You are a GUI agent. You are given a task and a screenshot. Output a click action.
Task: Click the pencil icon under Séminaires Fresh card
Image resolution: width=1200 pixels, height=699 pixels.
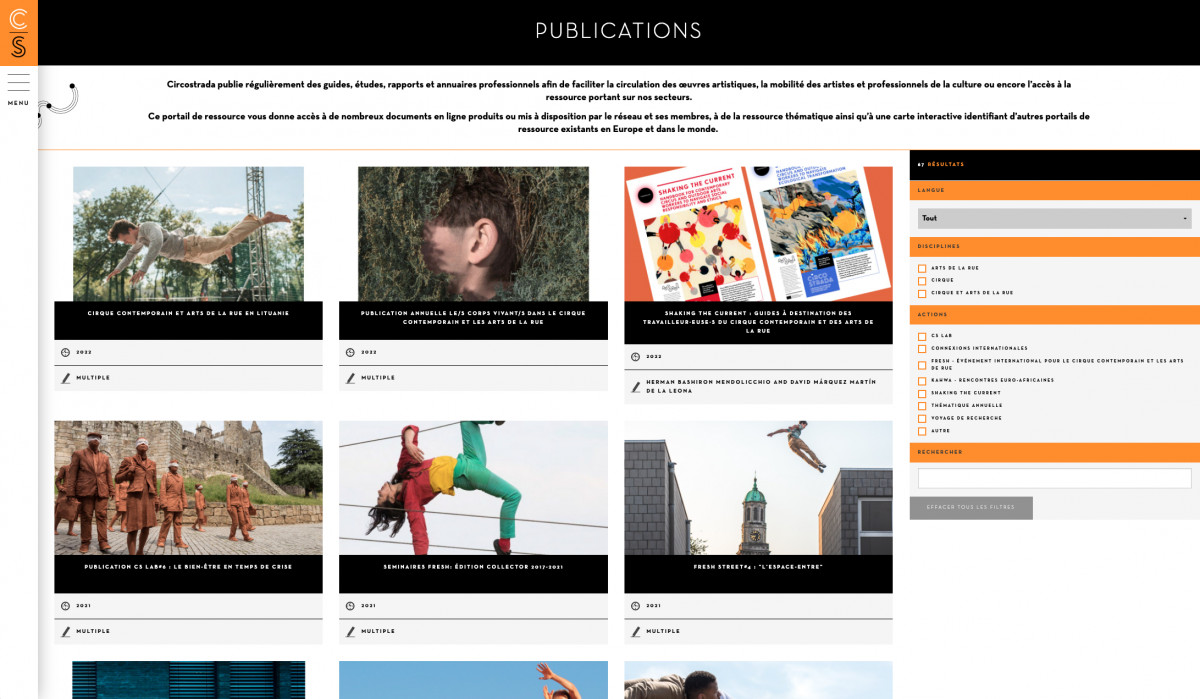pos(351,631)
